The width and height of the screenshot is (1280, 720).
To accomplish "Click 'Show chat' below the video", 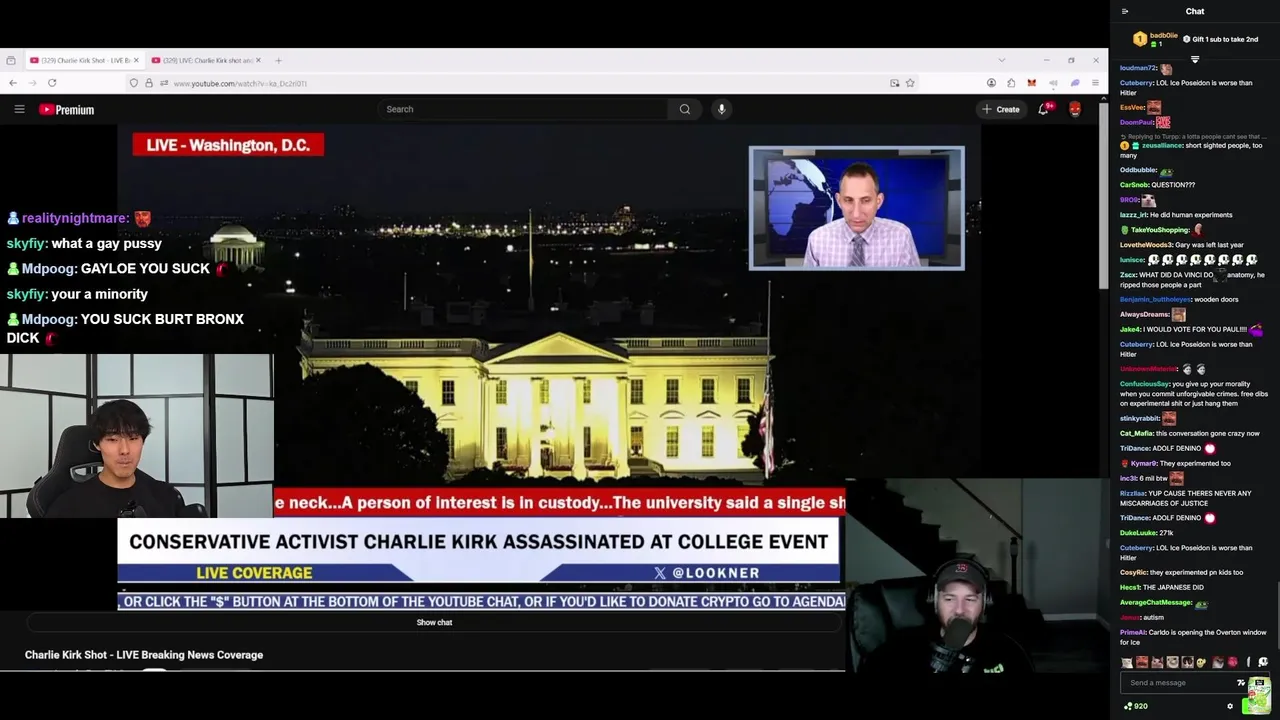I will click(x=434, y=622).
